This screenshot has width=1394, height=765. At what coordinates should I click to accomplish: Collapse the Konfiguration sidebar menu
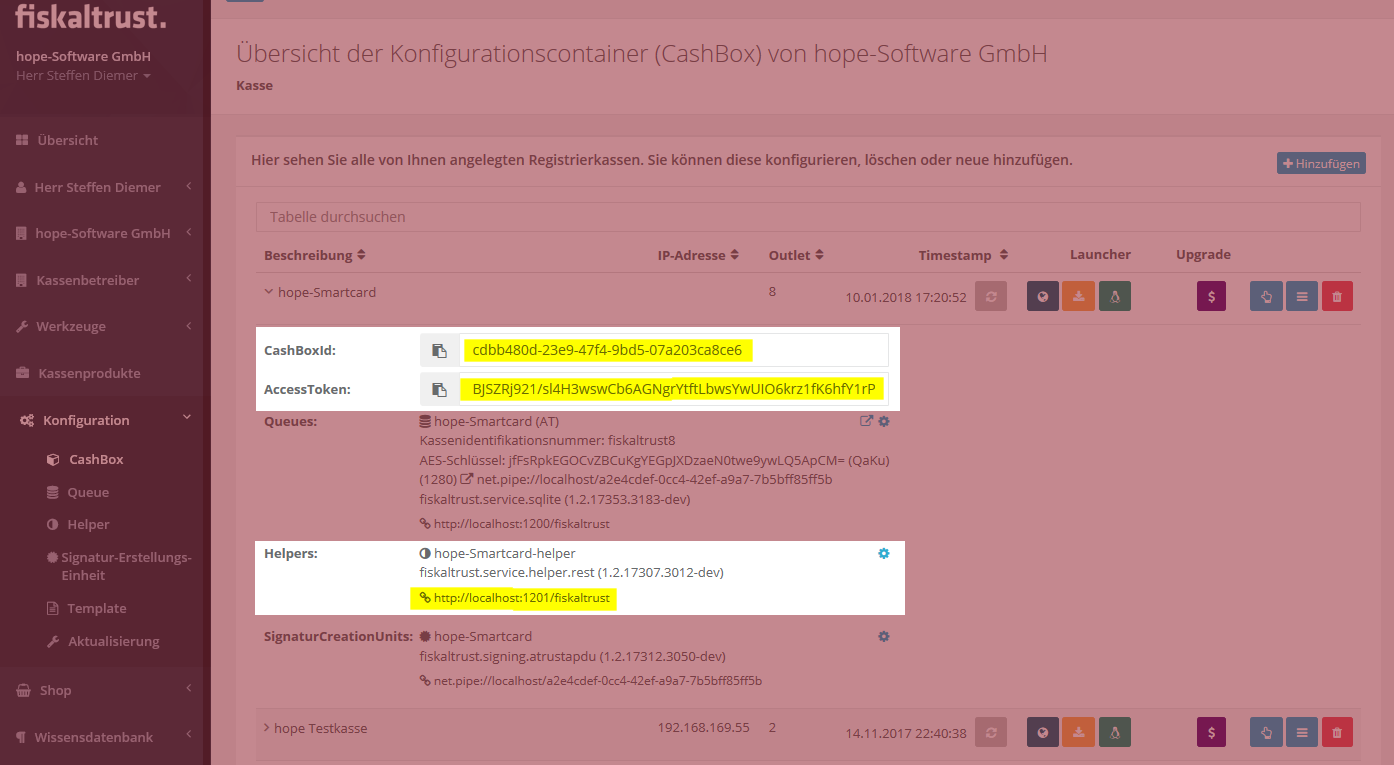point(105,420)
